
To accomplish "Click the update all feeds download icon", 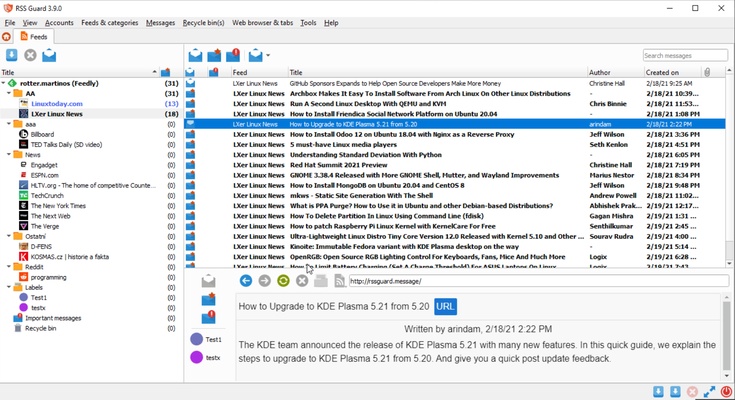I will [x=12, y=55].
